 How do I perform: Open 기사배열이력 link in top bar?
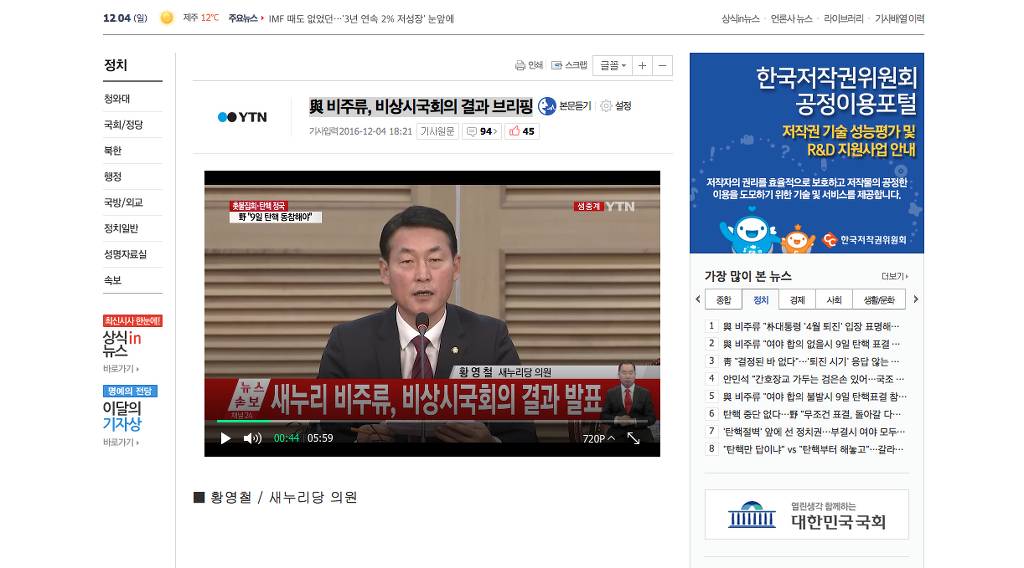coord(900,19)
